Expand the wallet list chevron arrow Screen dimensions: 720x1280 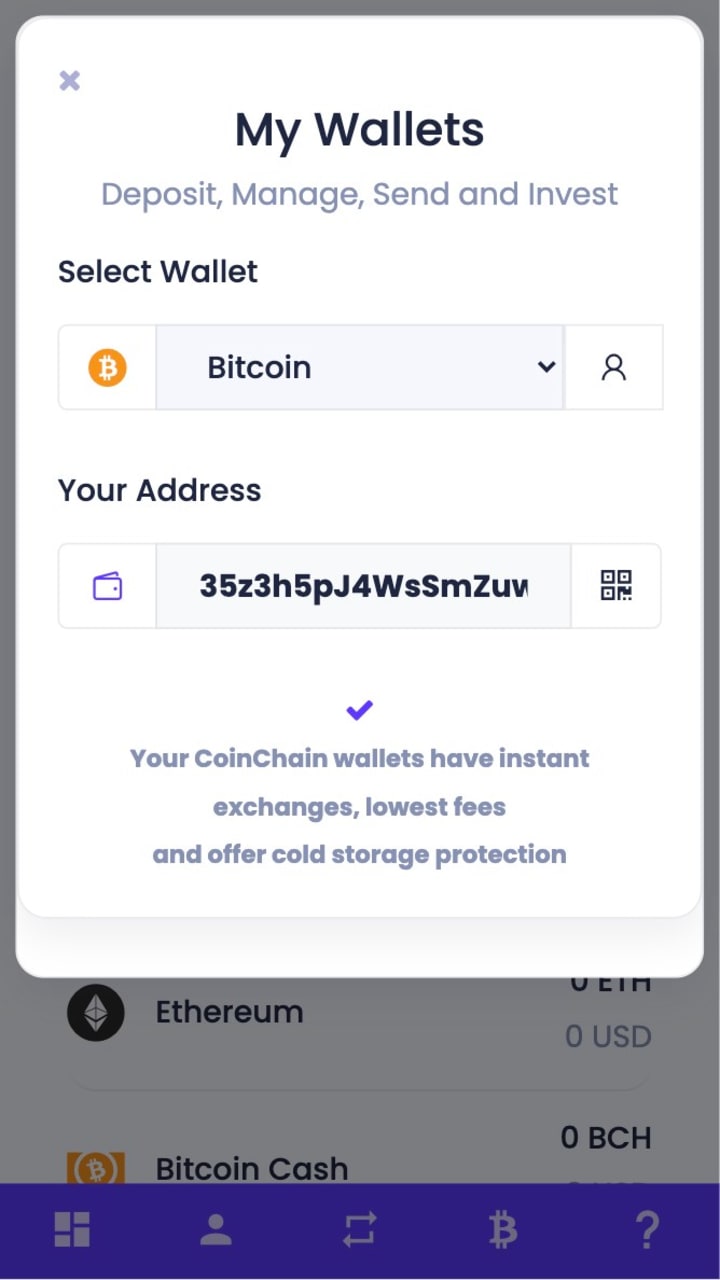click(x=546, y=367)
